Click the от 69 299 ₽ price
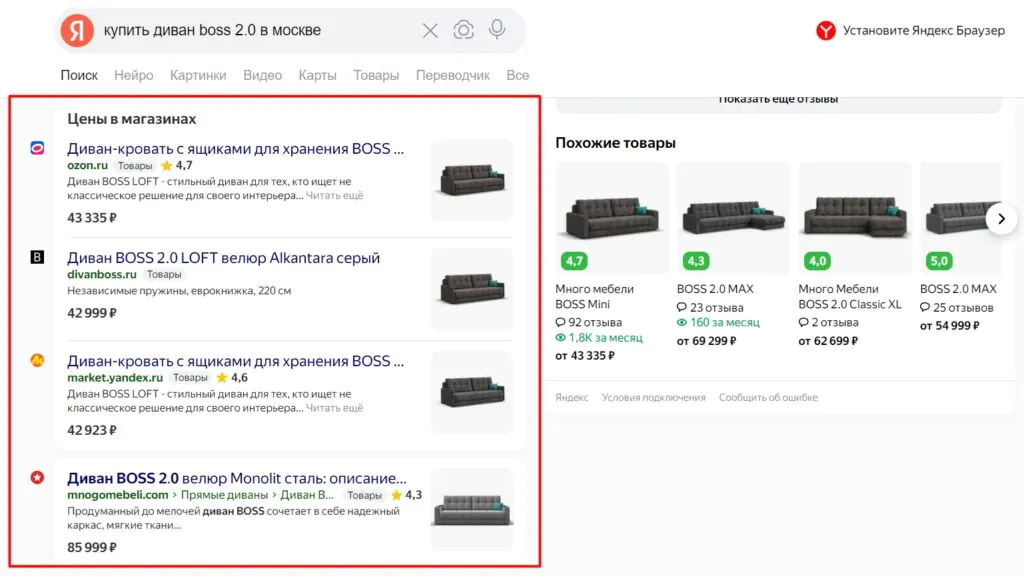The image size is (1024, 576). [x=707, y=341]
